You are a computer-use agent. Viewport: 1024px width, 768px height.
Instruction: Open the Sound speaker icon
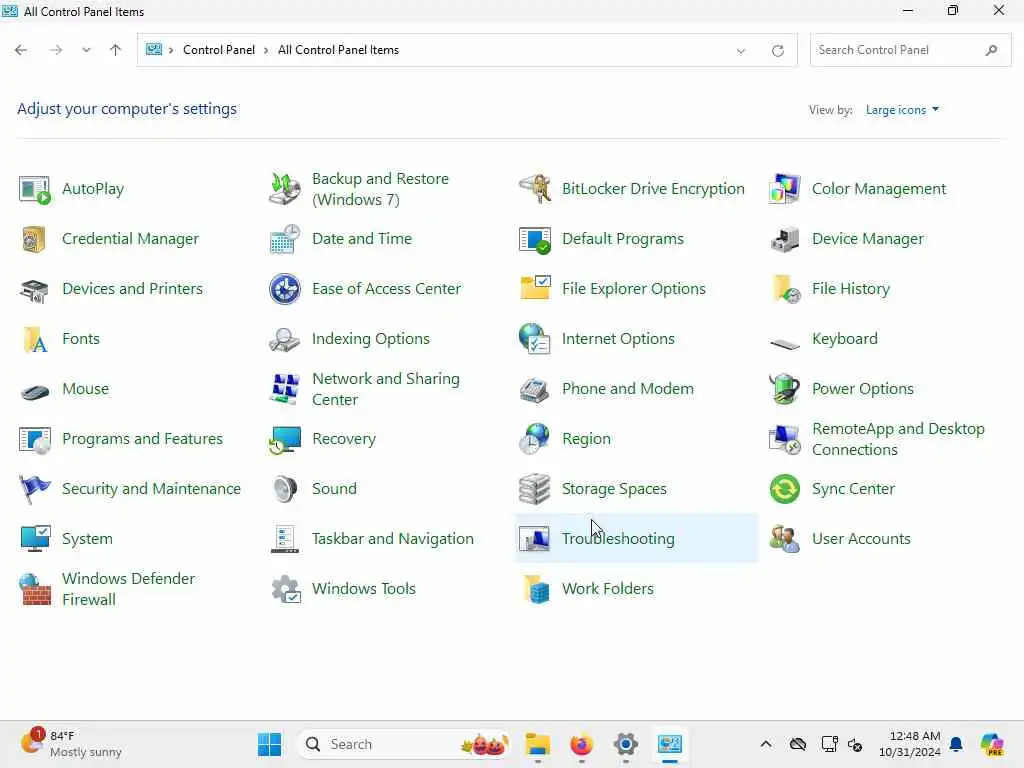tap(285, 489)
